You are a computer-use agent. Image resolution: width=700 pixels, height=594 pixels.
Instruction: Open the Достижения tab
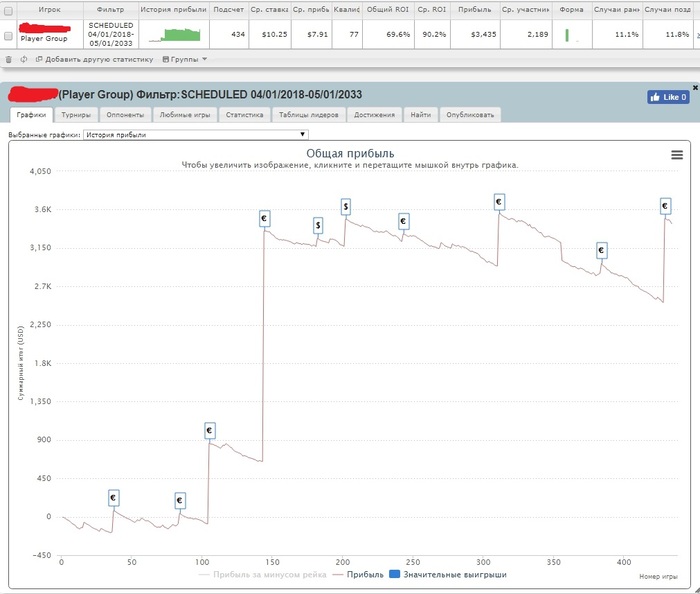374,115
